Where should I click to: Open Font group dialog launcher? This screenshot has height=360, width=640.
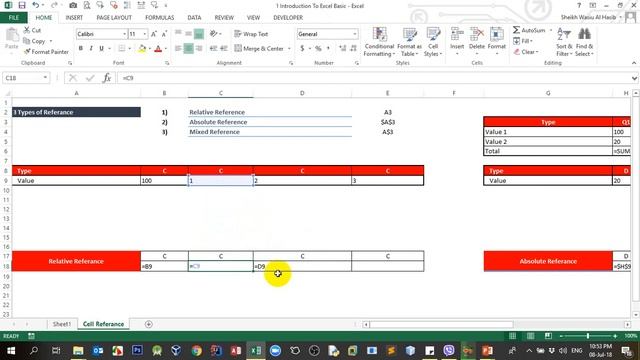click(x=167, y=63)
